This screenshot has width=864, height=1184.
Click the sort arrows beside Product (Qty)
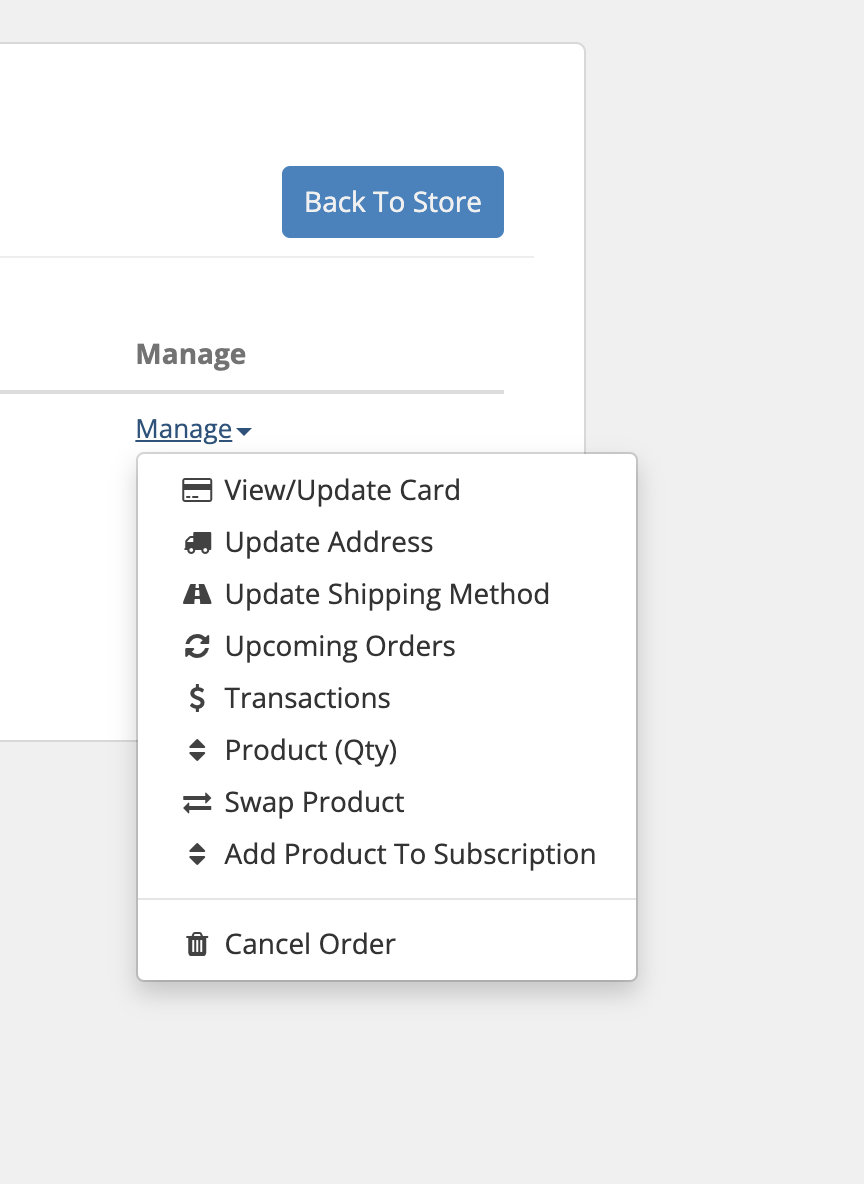tap(197, 750)
